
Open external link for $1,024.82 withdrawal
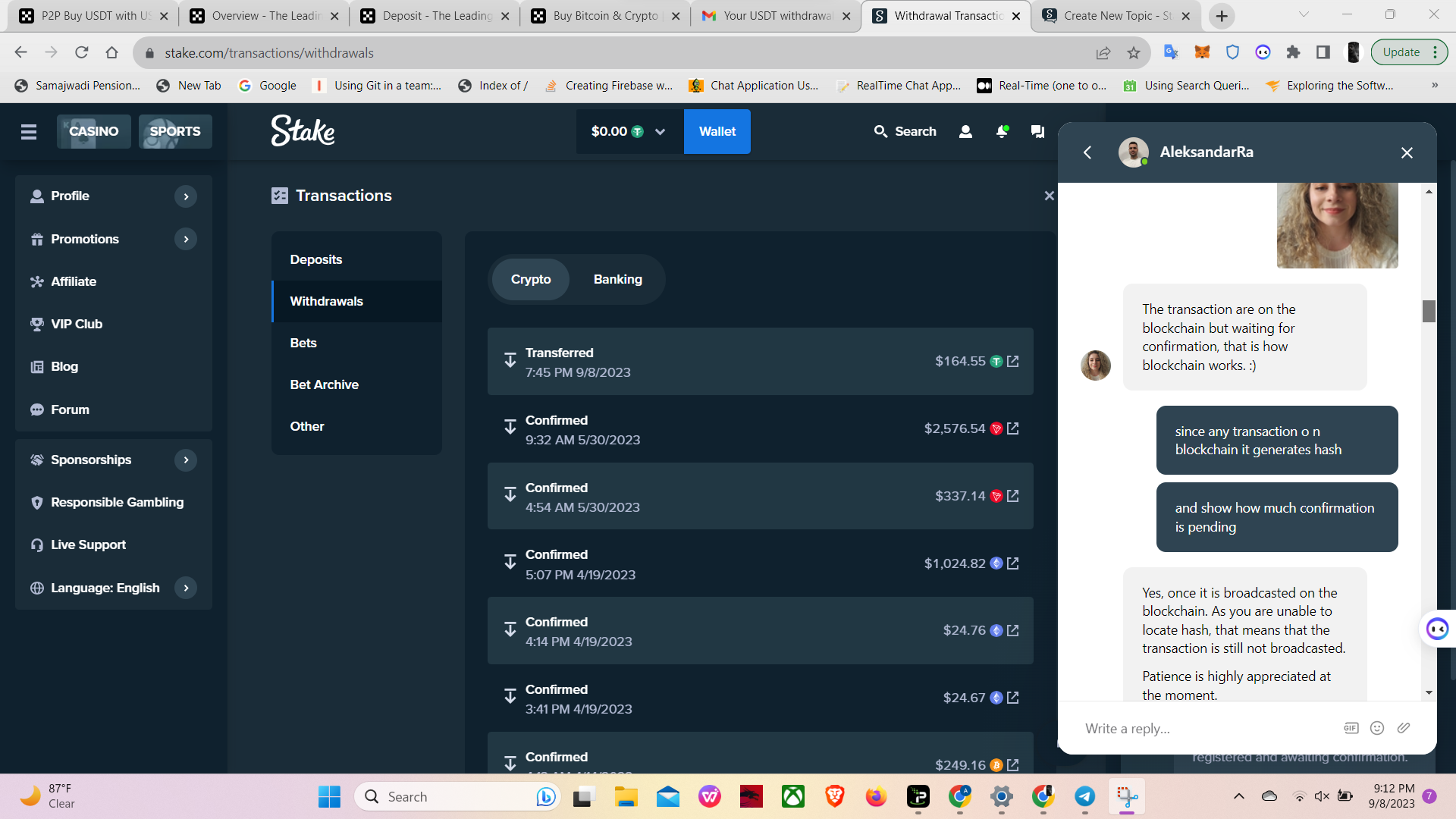tap(1013, 563)
